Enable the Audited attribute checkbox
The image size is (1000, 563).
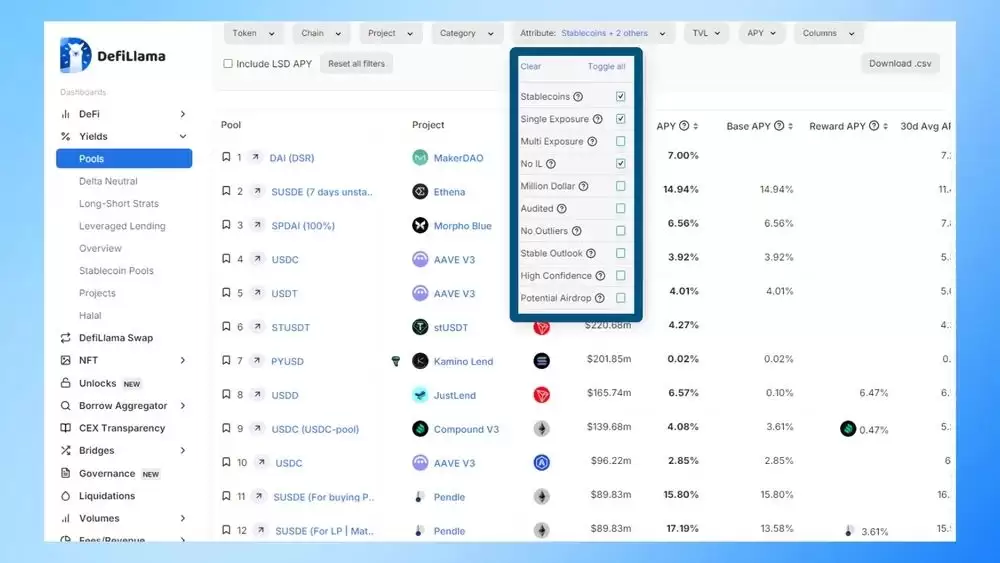tap(621, 209)
